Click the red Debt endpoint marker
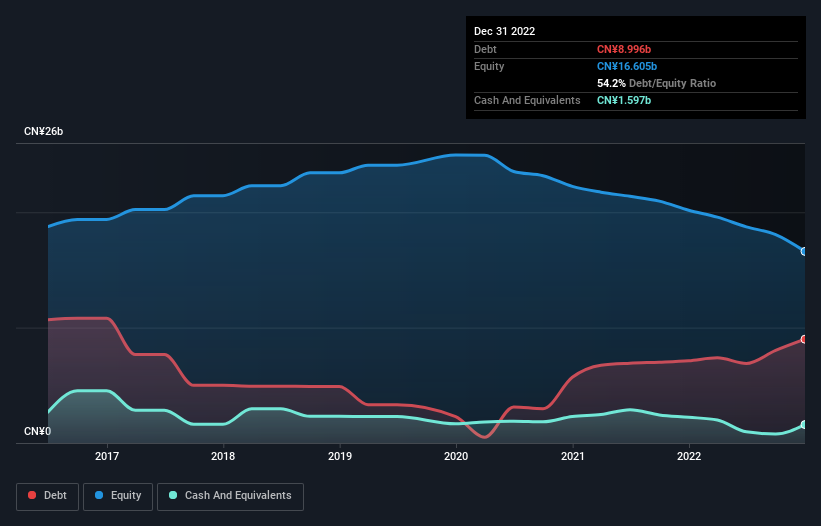 [804, 339]
